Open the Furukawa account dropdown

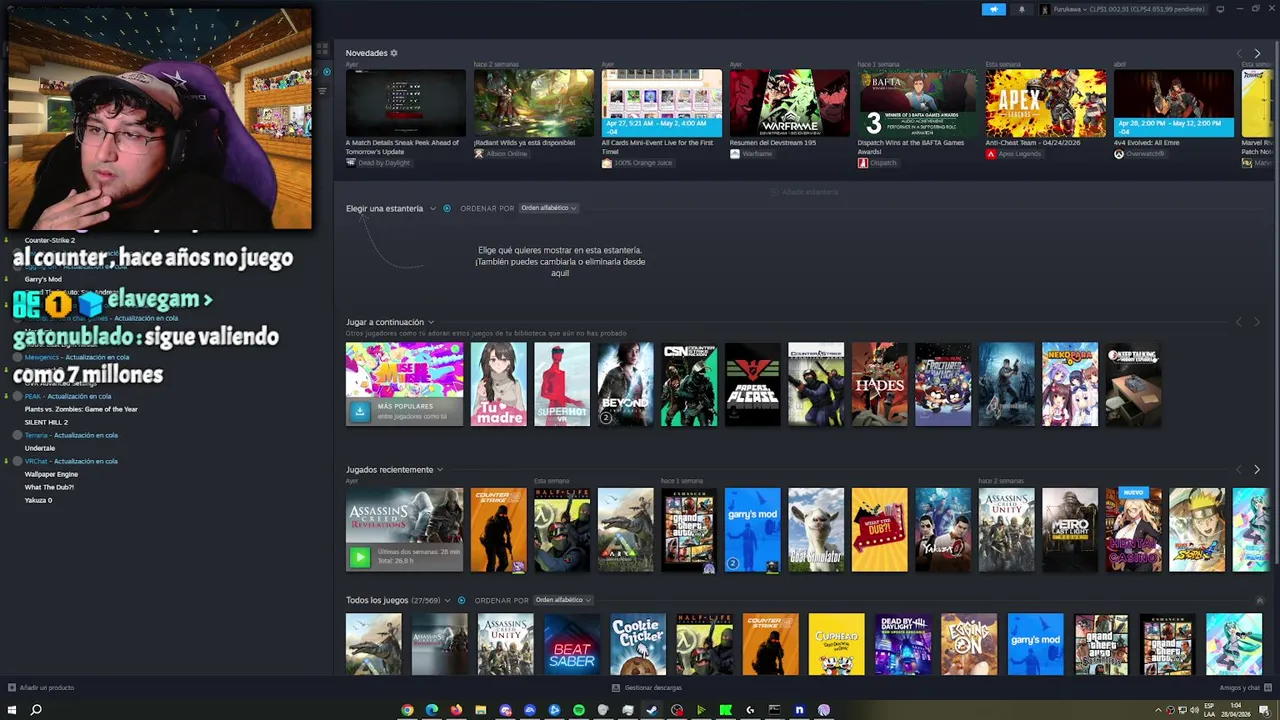pyautogui.click(x=1125, y=9)
